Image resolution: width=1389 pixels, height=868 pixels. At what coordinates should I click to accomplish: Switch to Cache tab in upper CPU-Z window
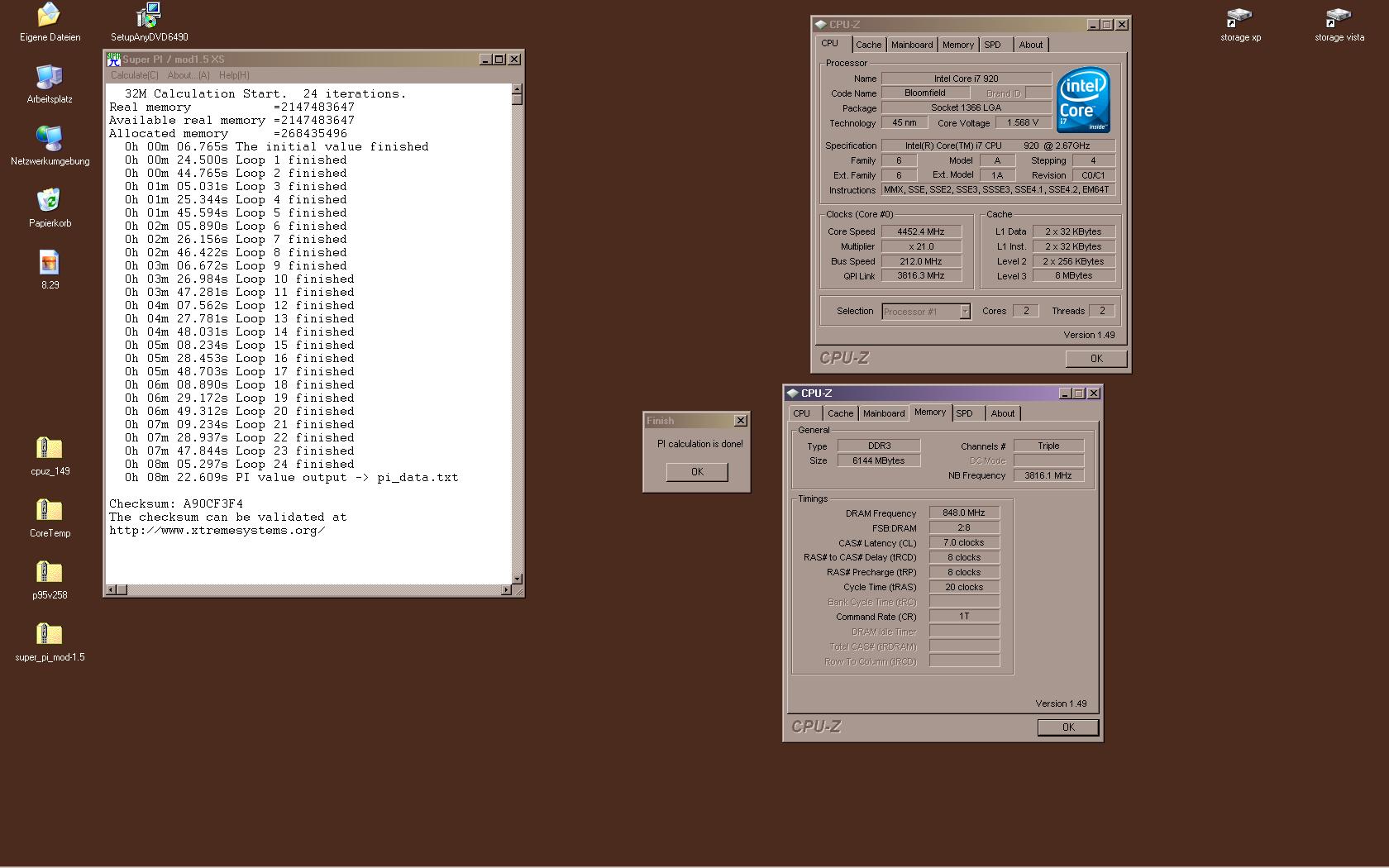tap(868, 45)
